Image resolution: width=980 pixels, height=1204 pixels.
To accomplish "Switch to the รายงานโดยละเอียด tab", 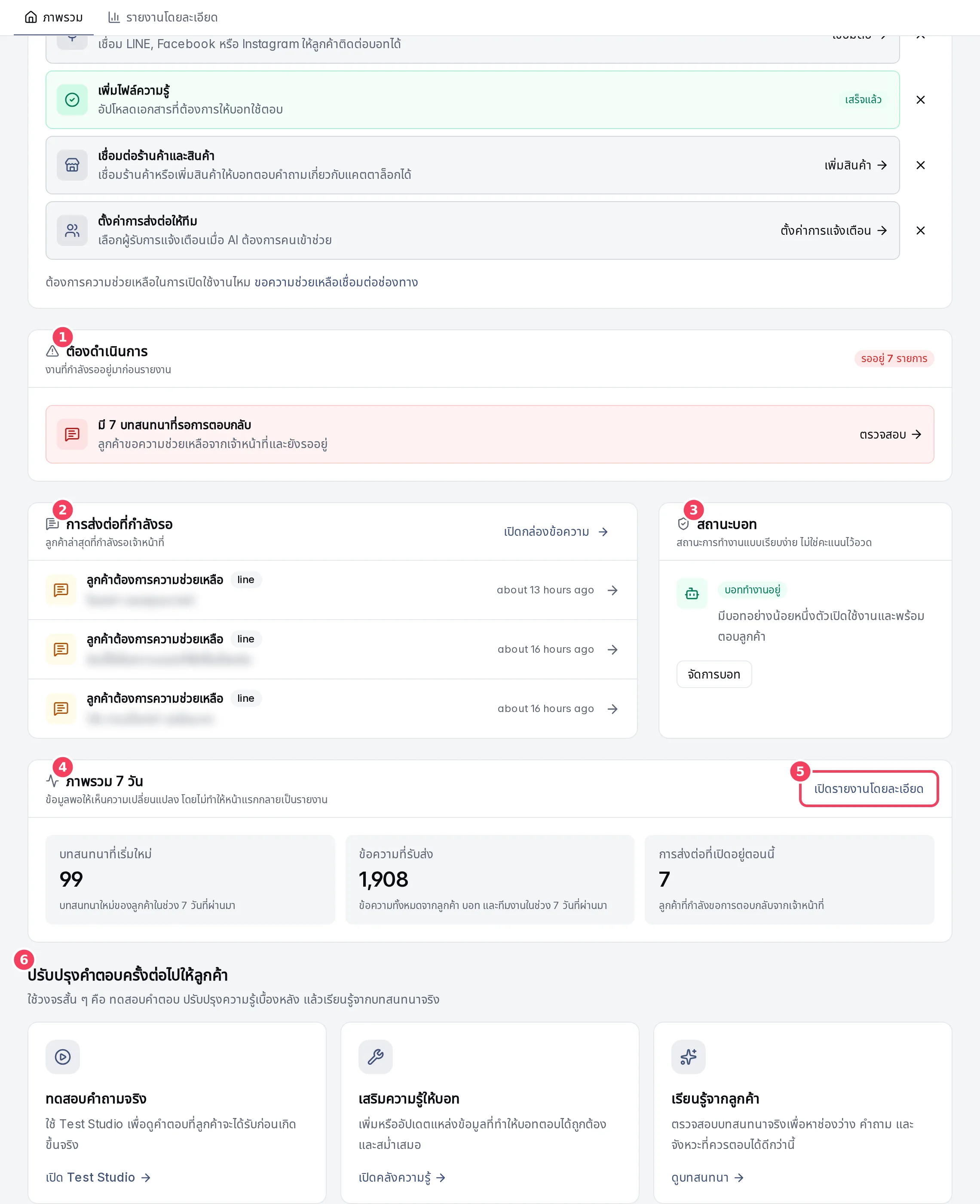I will click(162, 18).
